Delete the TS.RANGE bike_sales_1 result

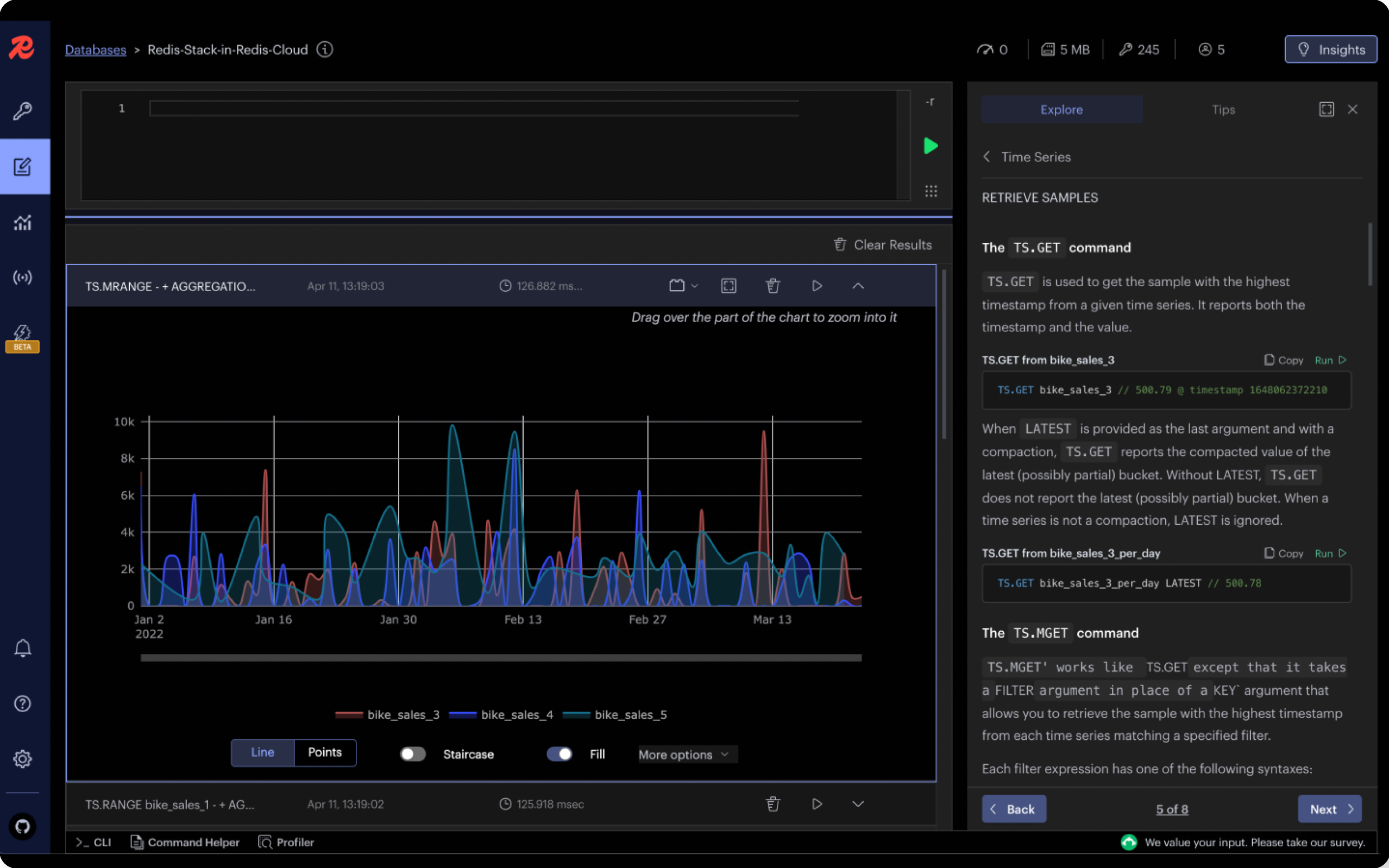[772, 804]
